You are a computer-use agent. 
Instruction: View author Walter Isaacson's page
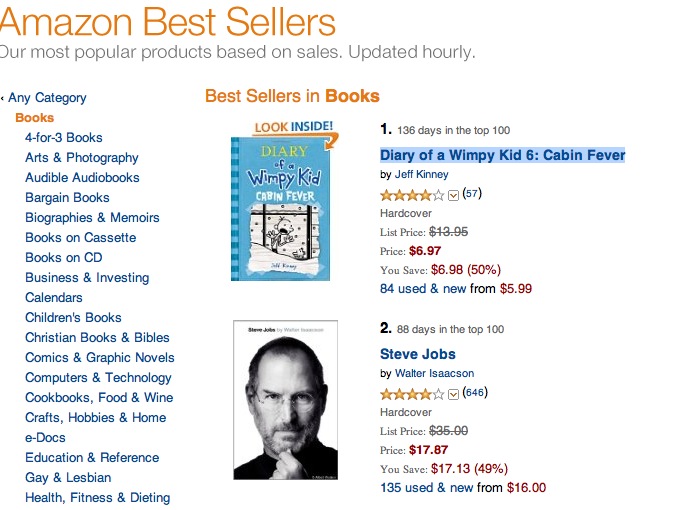point(435,373)
